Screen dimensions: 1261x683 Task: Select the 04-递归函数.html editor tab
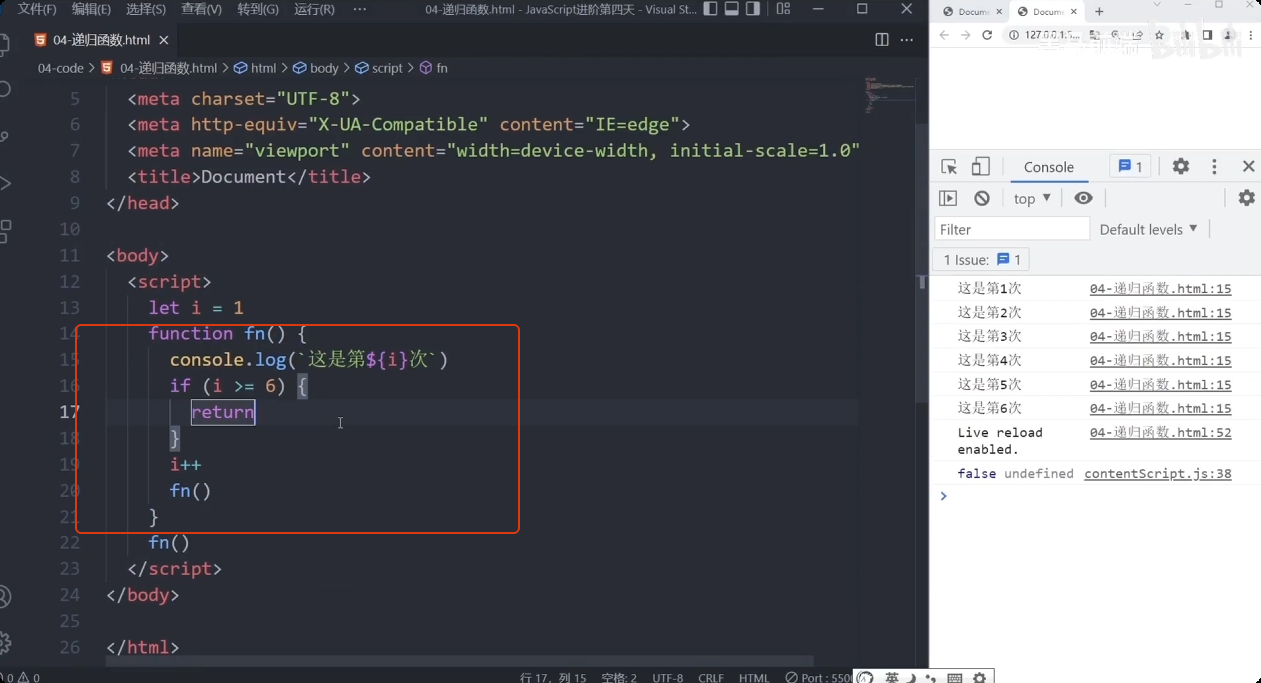pos(102,41)
